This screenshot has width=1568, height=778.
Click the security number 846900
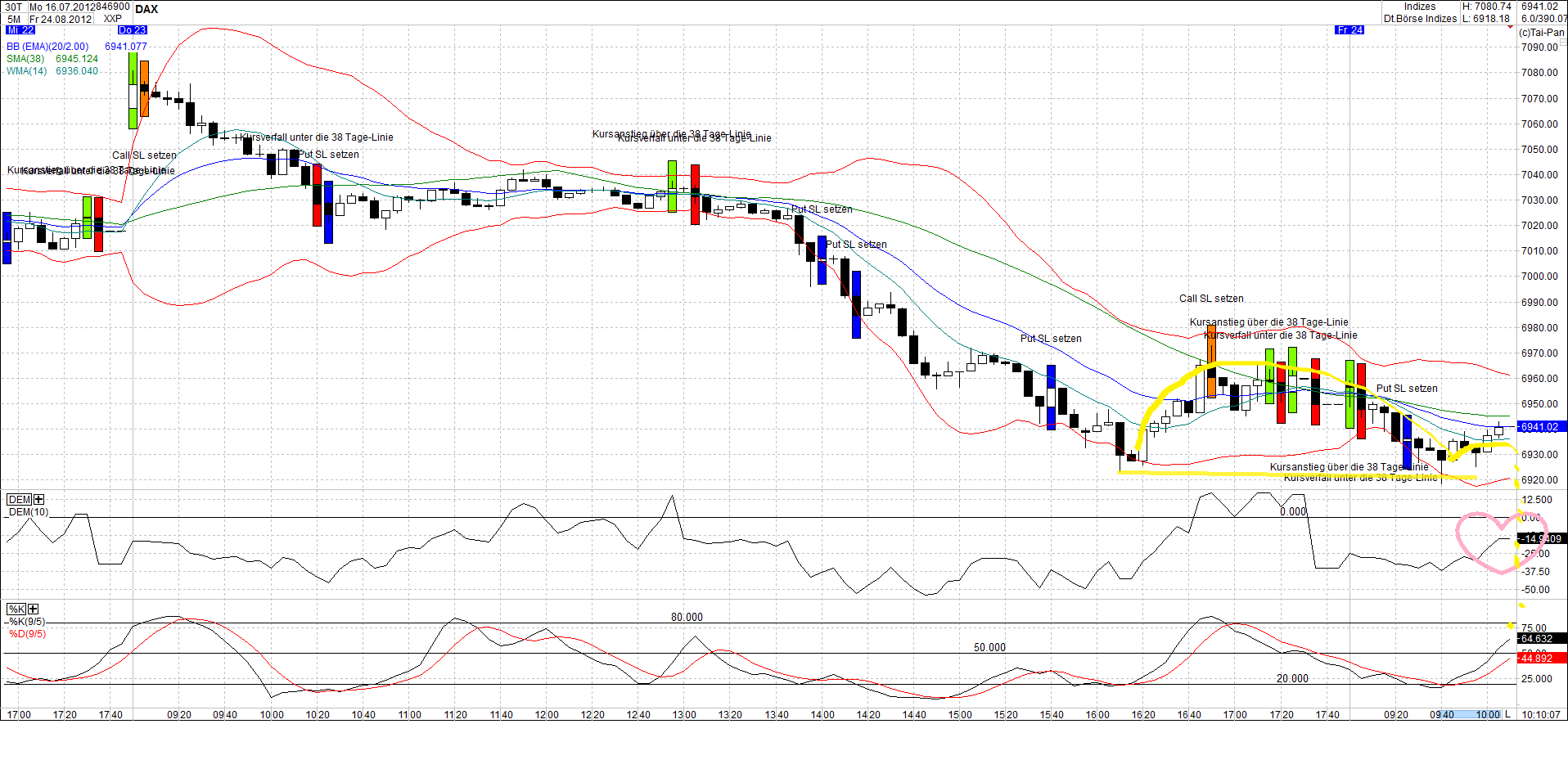click(x=112, y=7)
